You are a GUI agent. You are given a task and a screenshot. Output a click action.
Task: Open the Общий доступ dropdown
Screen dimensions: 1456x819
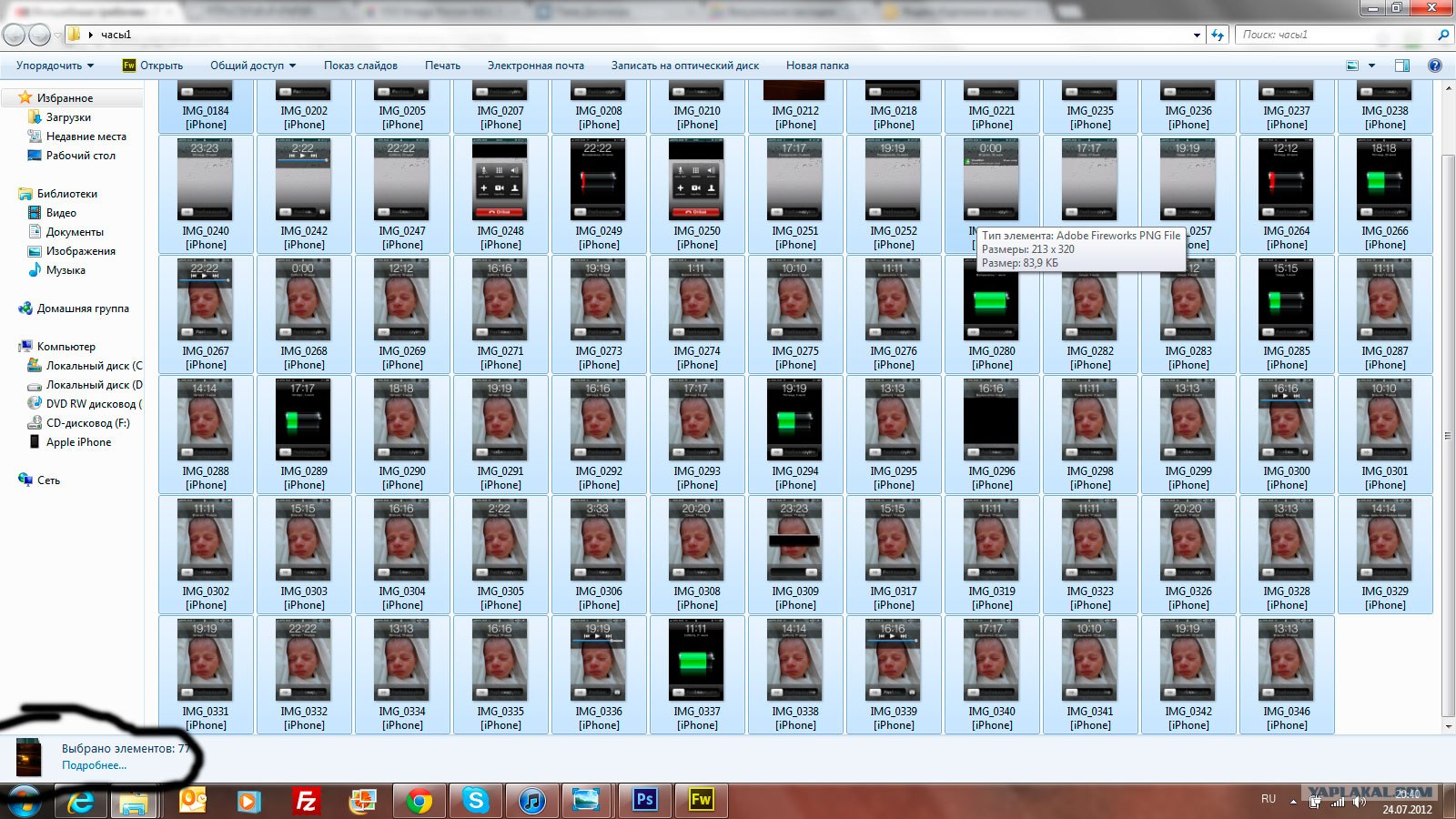(252, 66)
